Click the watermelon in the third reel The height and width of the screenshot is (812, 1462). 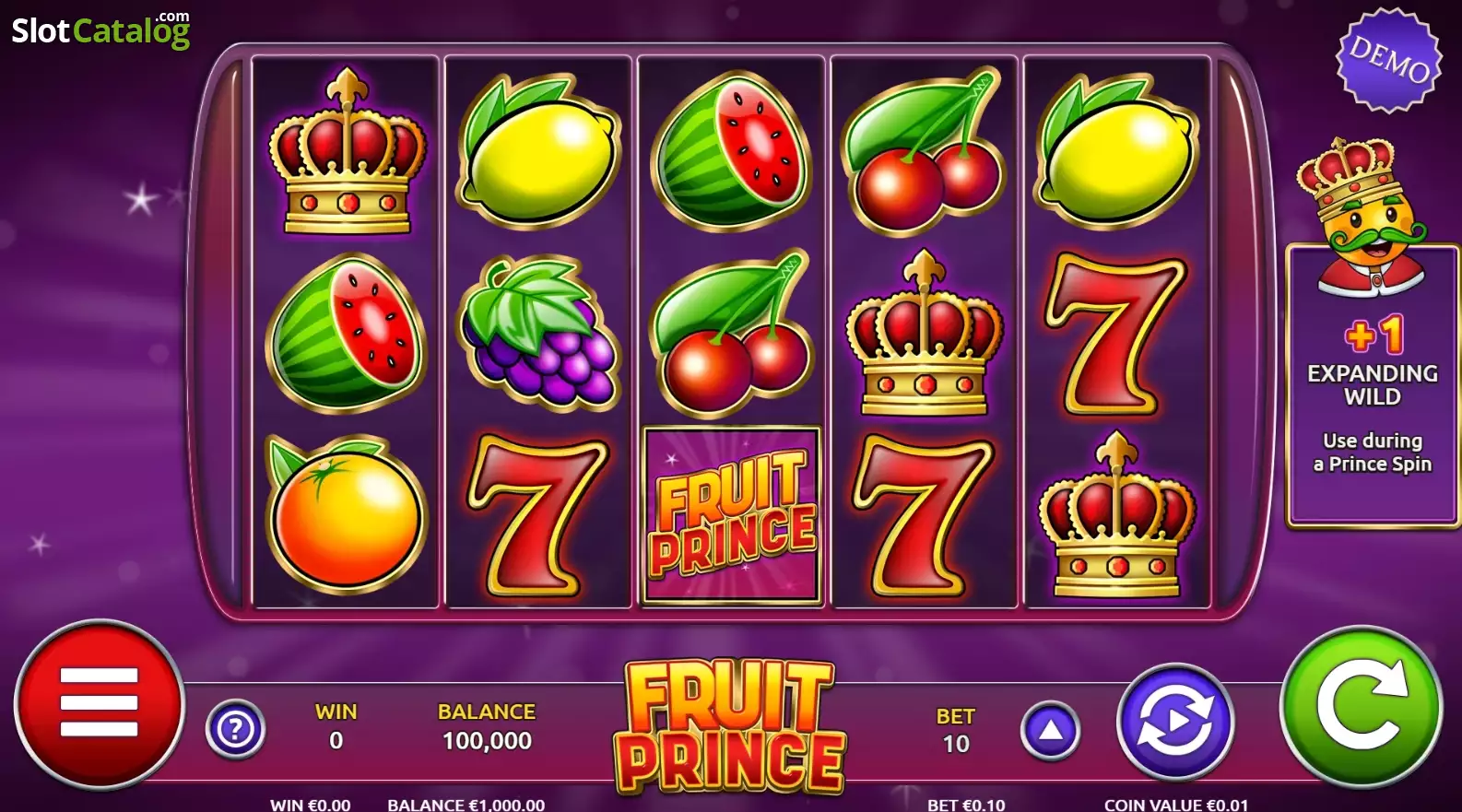point(732,152)
